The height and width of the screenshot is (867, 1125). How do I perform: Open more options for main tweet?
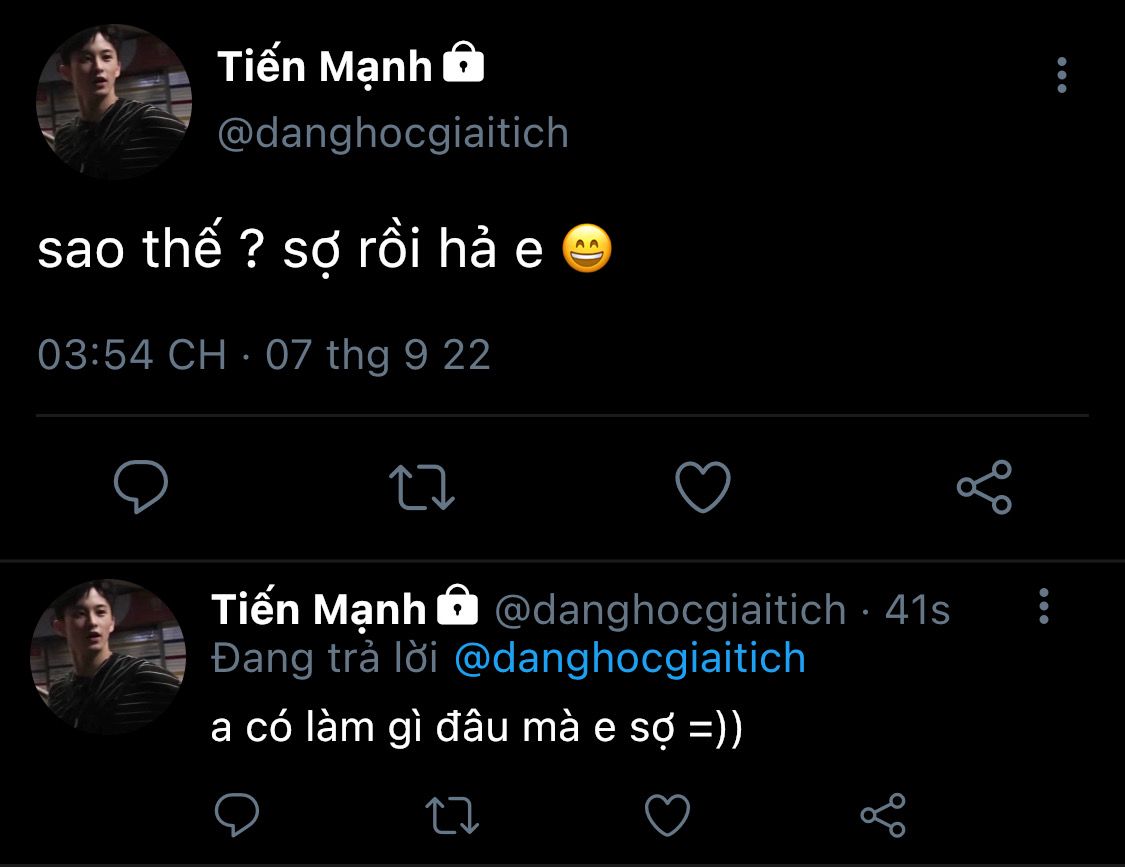click(x=1061, y=75)
